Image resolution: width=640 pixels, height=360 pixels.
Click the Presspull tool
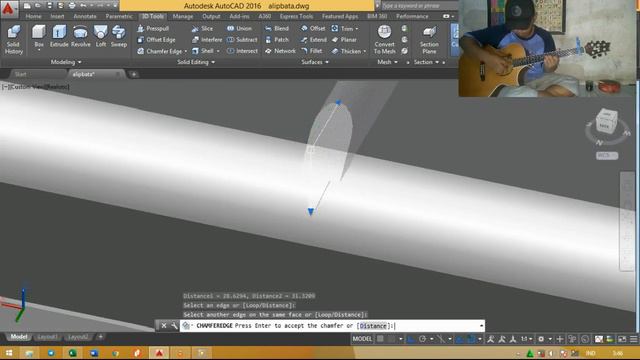[153, 29]
